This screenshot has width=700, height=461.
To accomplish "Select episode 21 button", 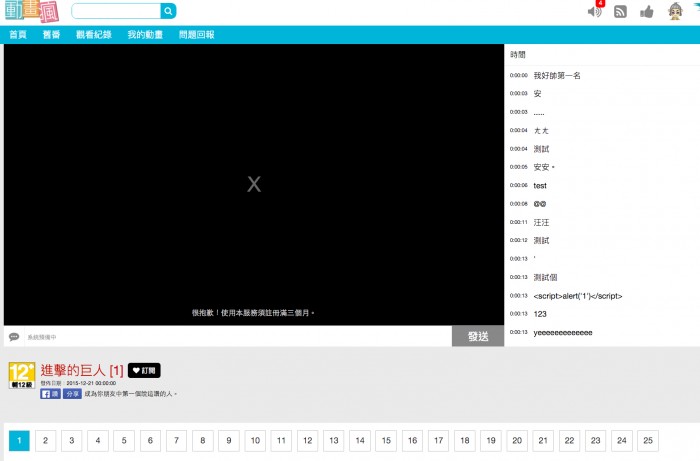I will [x=543, y=441].
